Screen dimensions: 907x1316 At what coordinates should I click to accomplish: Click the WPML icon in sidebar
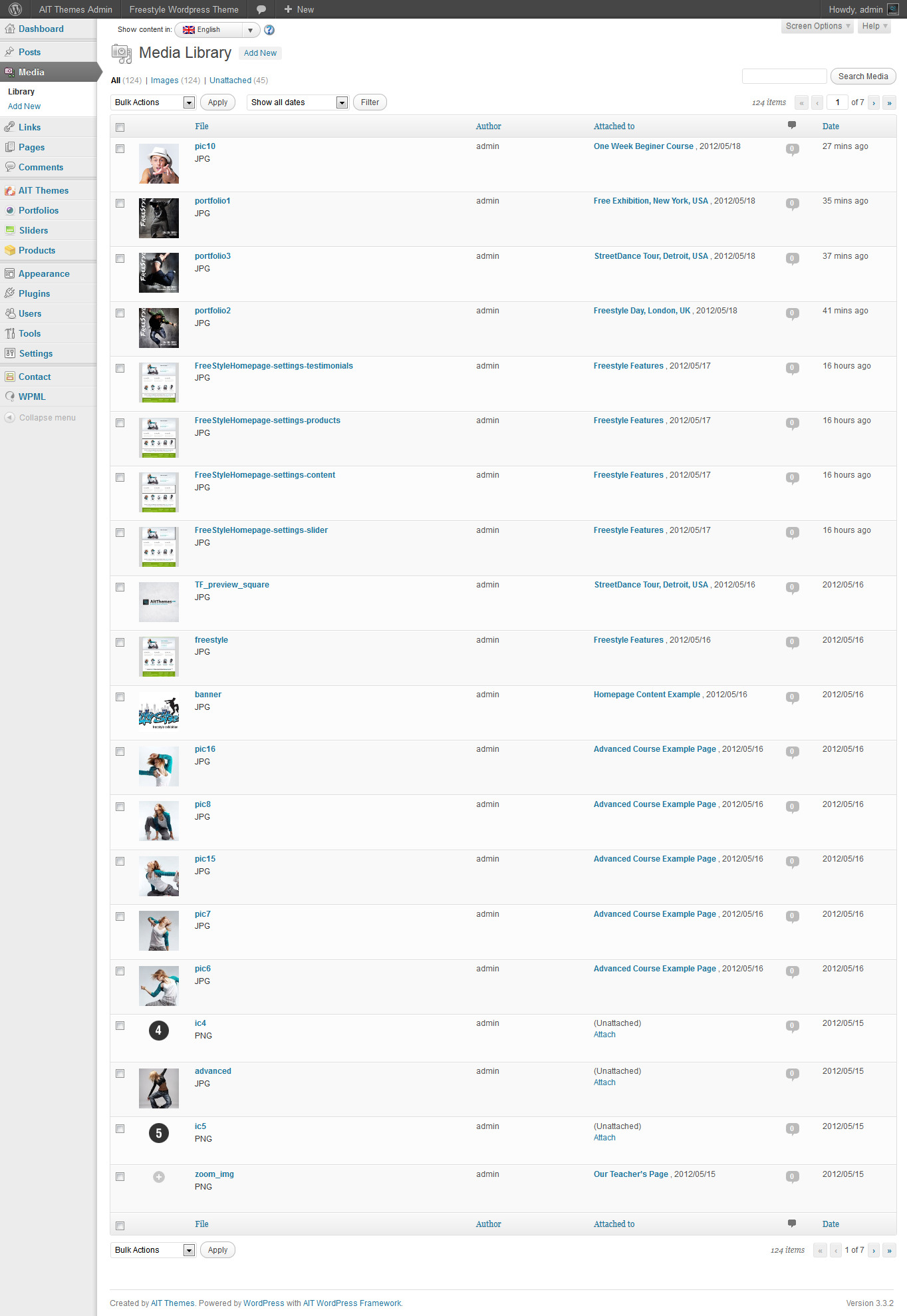10,397
